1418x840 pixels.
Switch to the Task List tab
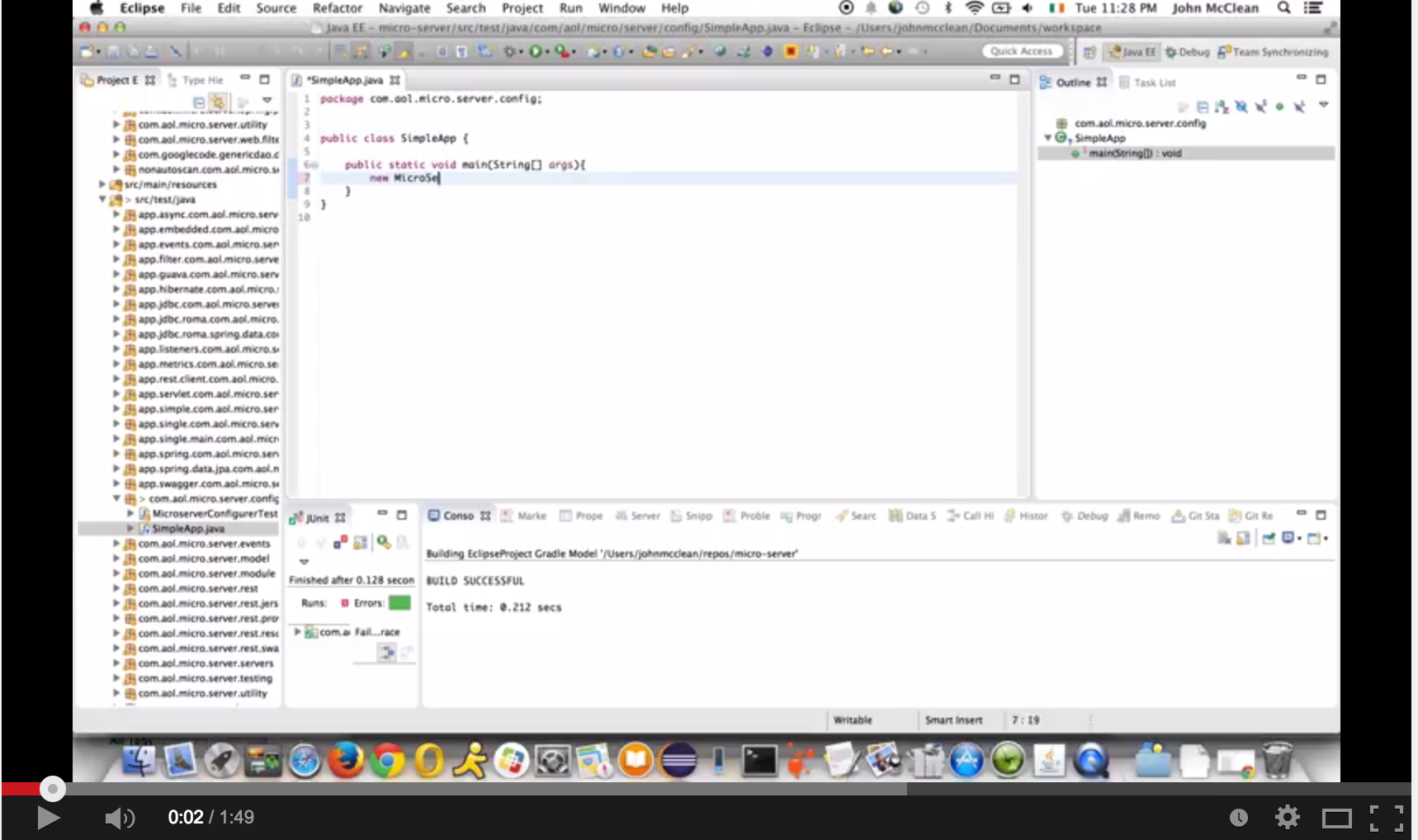[x=1147, y=83]
